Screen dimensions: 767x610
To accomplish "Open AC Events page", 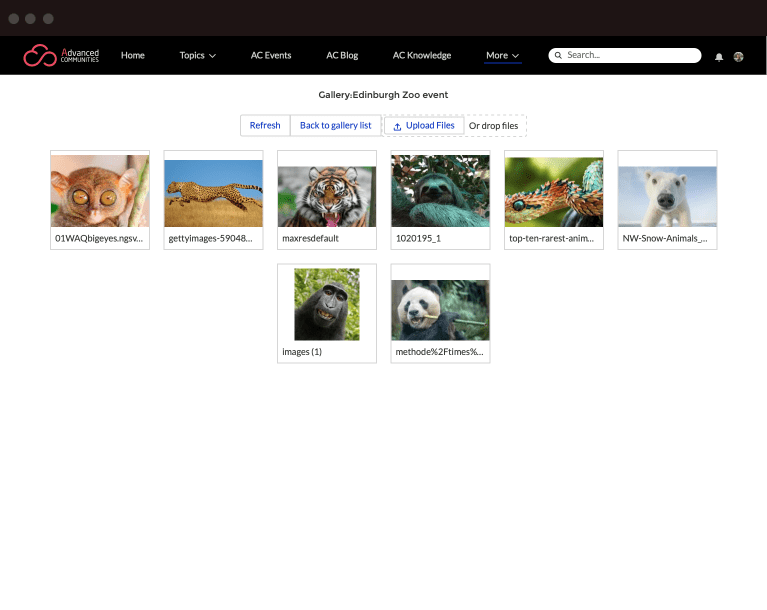I will pyautogui.click(x=271, y=55).
